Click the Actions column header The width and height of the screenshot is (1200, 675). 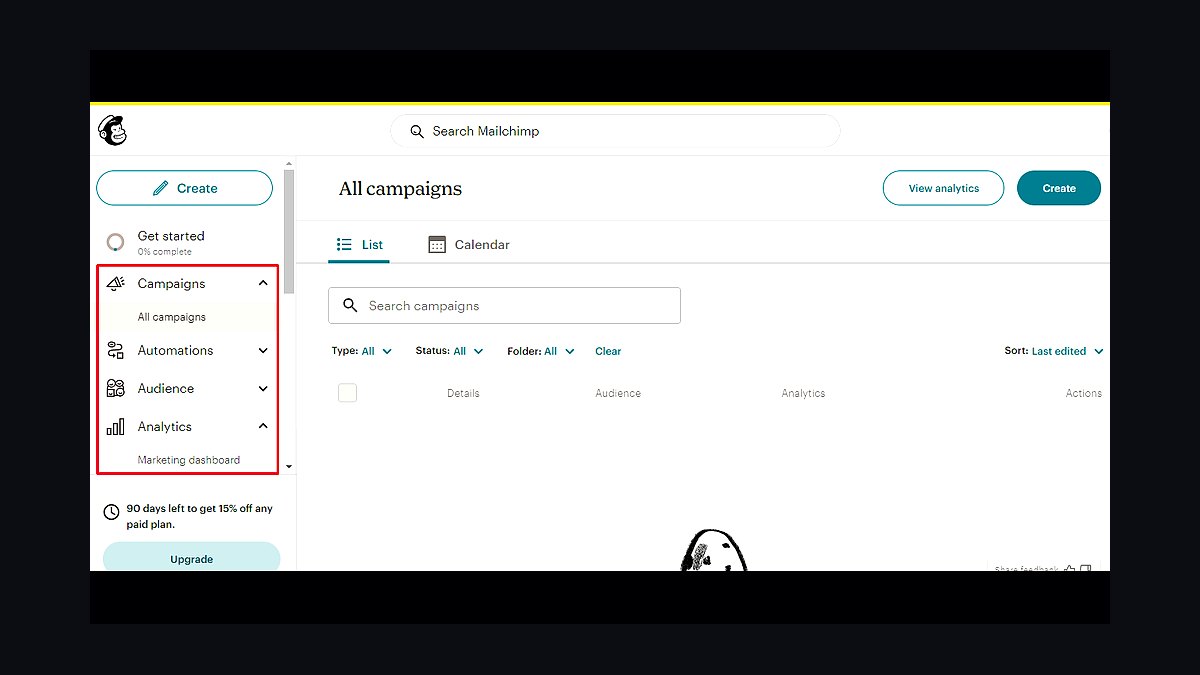1084,393
